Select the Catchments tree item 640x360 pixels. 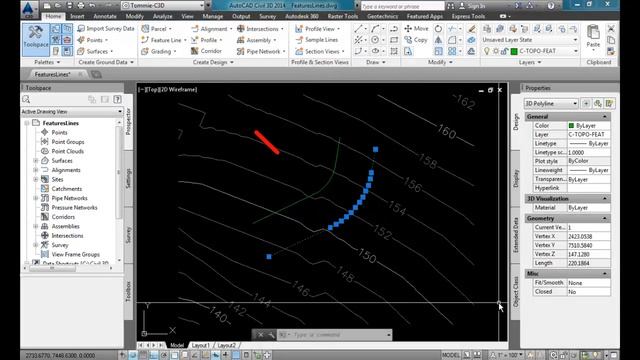click(x=67, y=189)
